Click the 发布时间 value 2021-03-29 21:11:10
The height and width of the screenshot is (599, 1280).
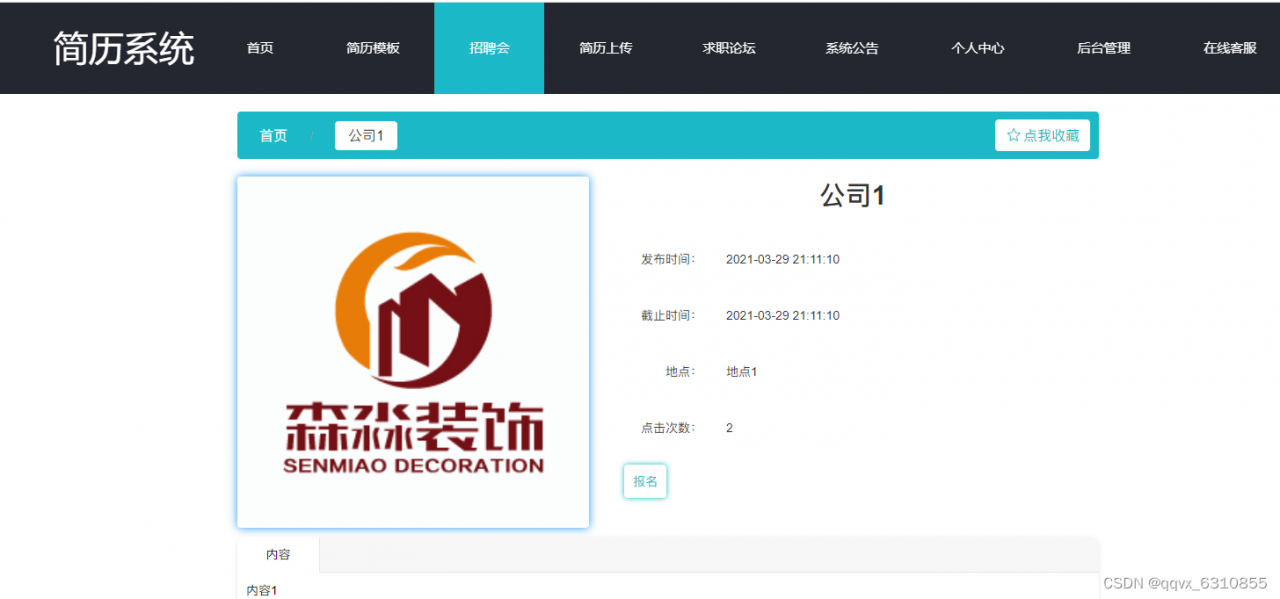pyautogui.click(x=783, y=259)
